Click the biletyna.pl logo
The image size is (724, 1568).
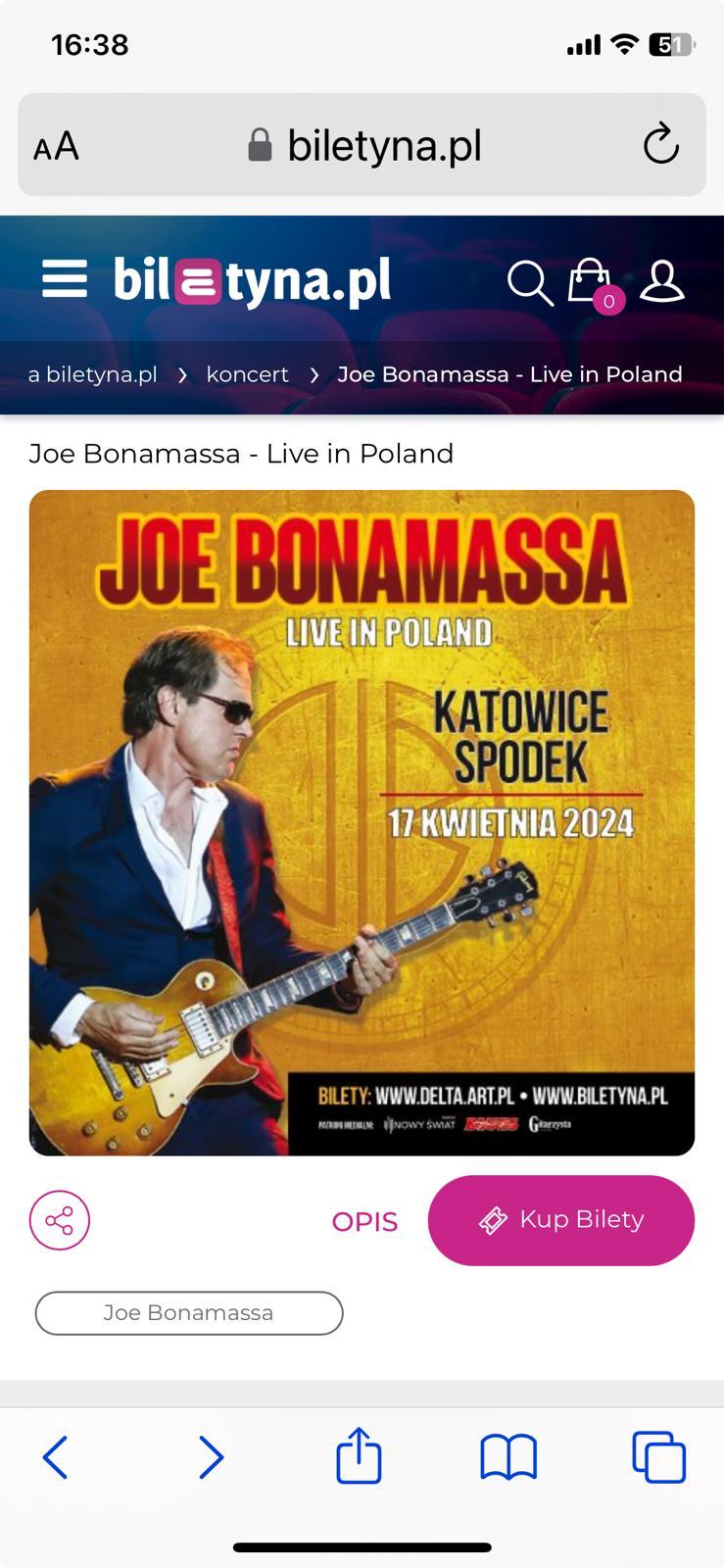(x=253, y=281)
